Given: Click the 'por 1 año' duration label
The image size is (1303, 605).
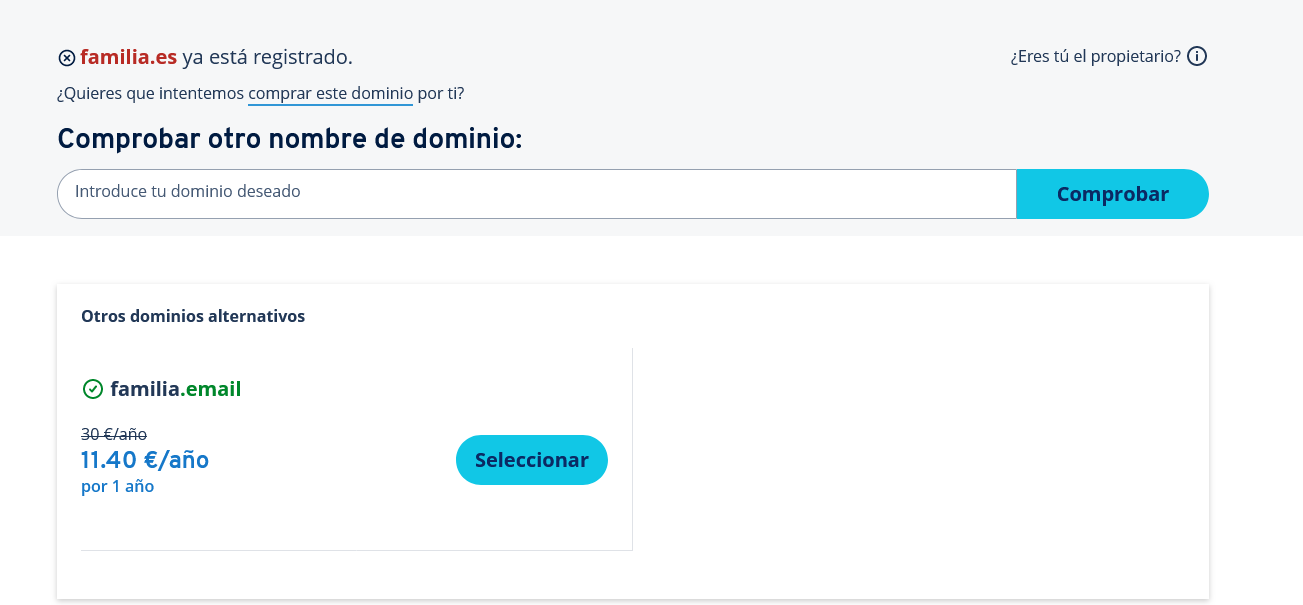Looking at the screenshot, I should click(117, 487).
